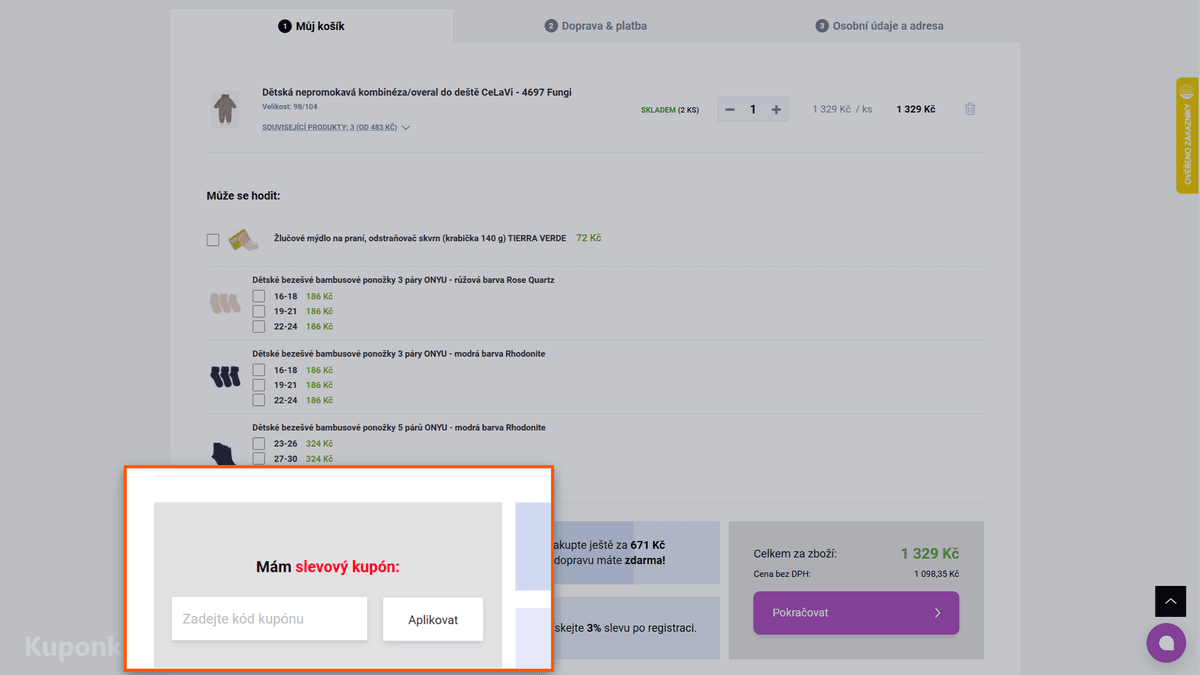Click the Rose Quartz pink socks thumbnail
Viewport: 1200px width, 675px height.
[x=225, y=303]
